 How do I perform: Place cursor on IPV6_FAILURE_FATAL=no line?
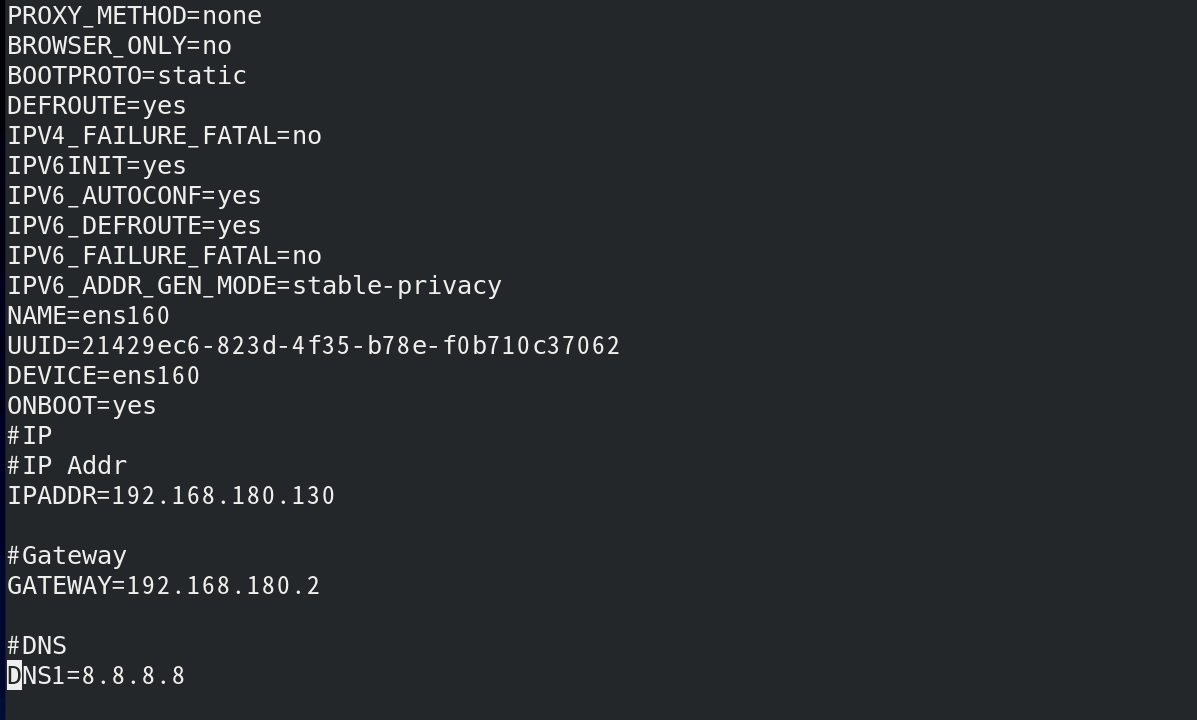[164, 256]
